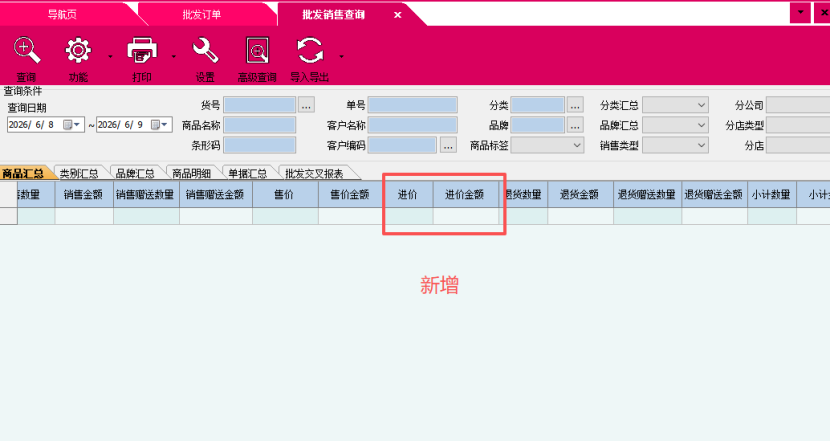Image resolution: width=830 pixels, height=441 pixels.
Task: Click the 客户编码 input field
Action: tap(402, 145)
